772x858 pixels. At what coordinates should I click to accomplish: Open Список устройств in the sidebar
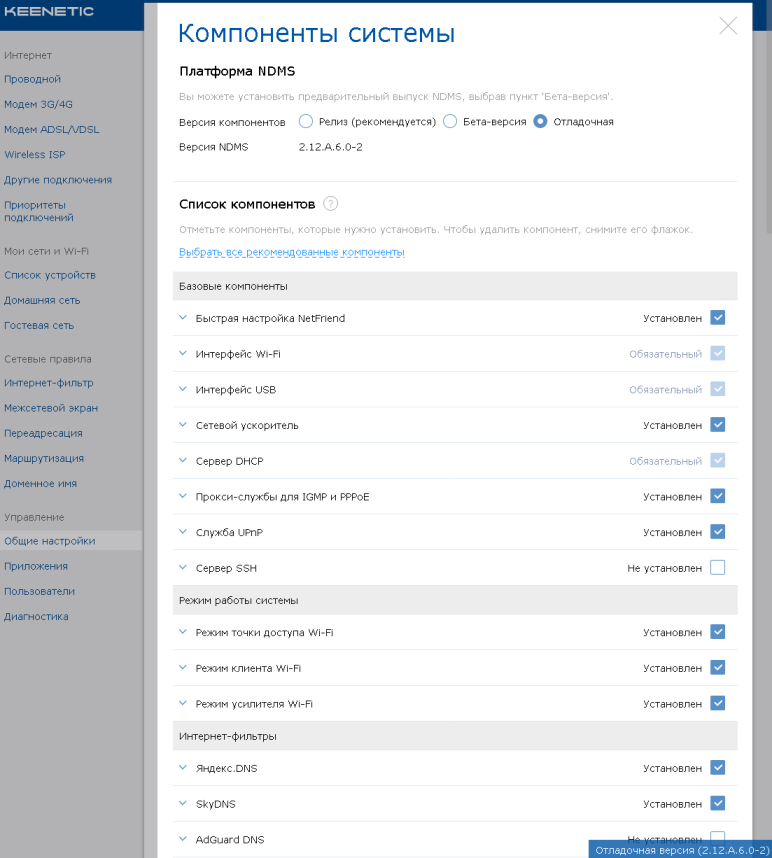[50, 275]
